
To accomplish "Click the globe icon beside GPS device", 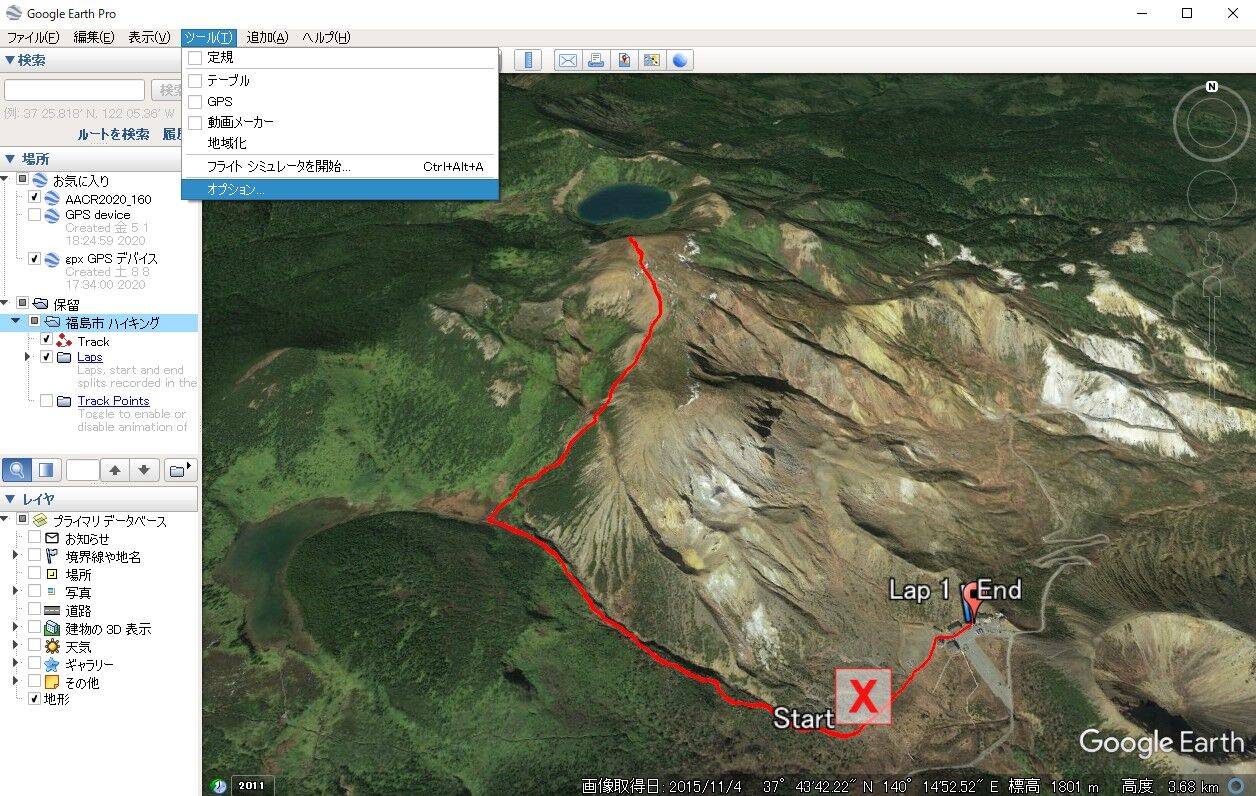I will [52, 215].
